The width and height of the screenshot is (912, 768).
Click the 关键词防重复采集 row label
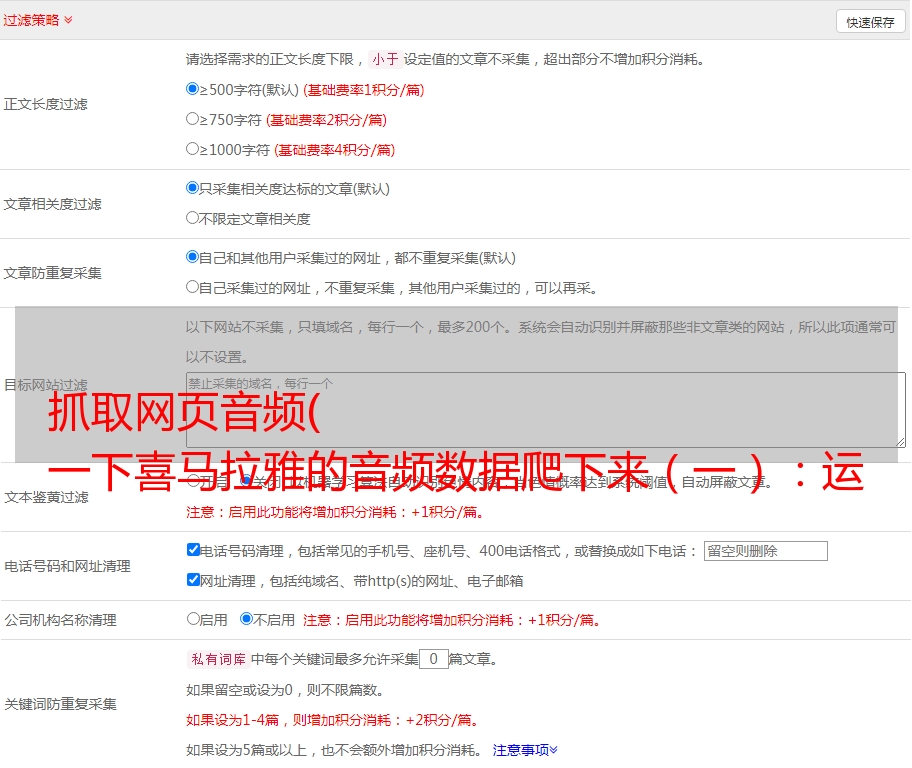(60, 704)
